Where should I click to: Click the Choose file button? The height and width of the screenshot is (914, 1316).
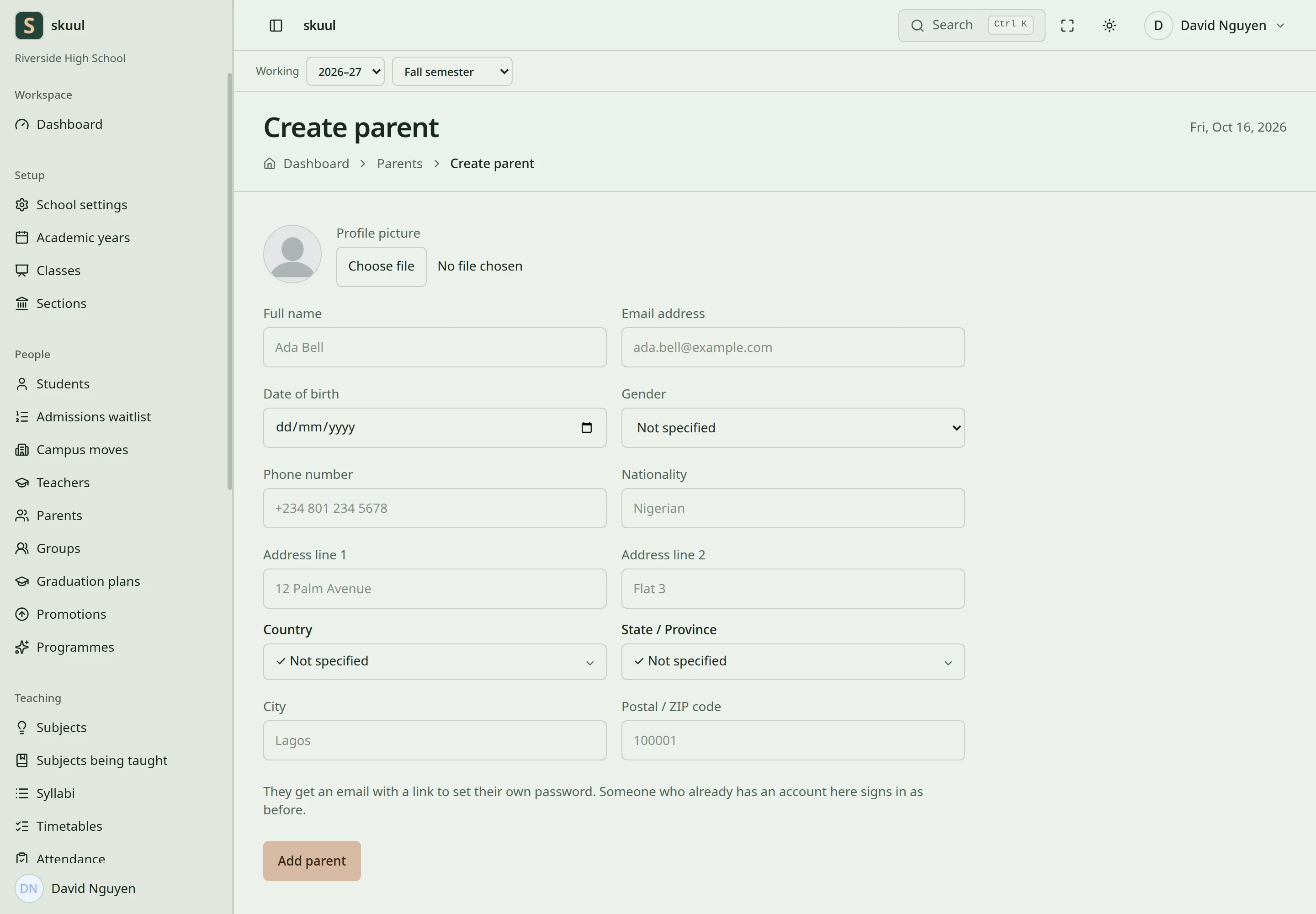pos(382,266)
